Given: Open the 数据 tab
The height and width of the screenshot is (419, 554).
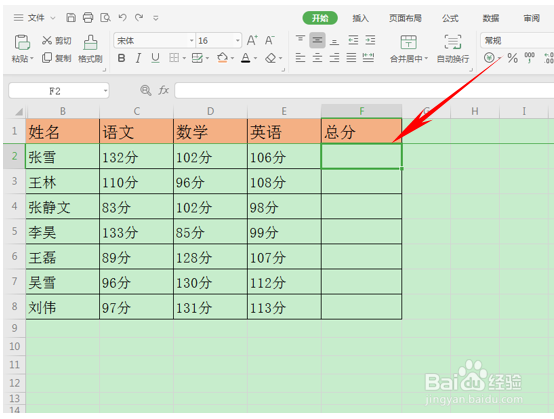Looking at the screenshot, I should tap(491, 18).
